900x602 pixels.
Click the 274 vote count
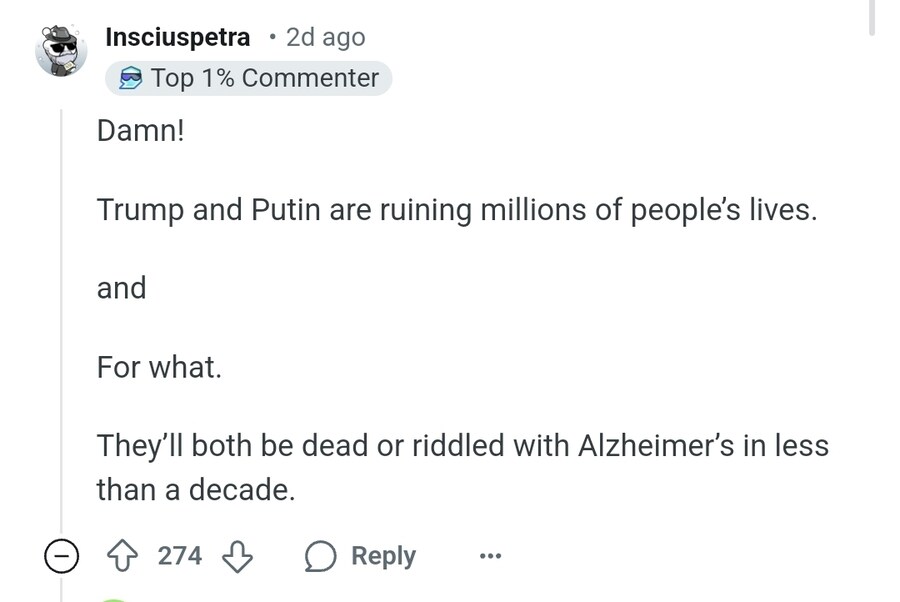(x=180, y=556)
